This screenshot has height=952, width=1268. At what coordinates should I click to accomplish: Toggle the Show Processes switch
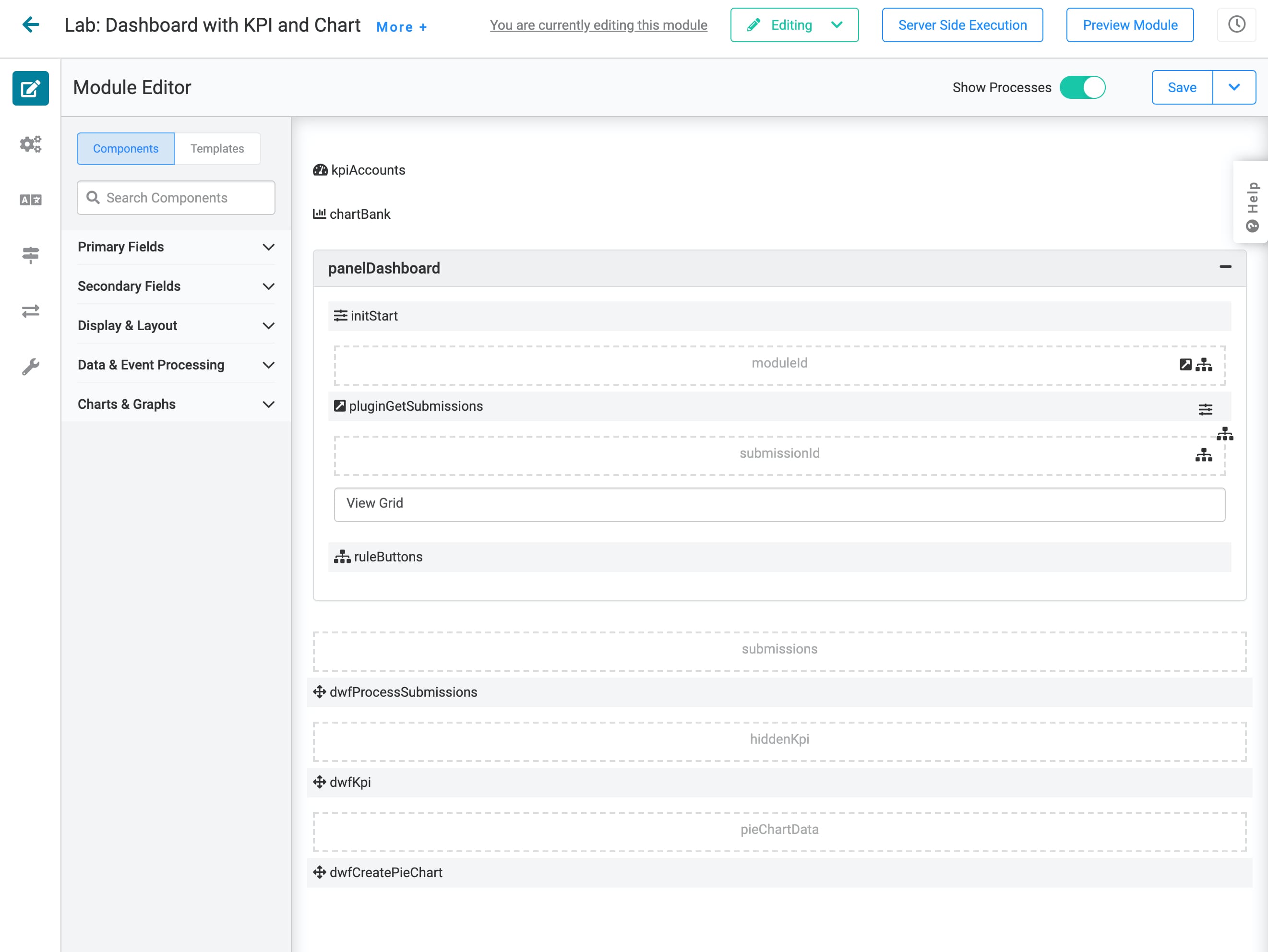pos(1082,88)
